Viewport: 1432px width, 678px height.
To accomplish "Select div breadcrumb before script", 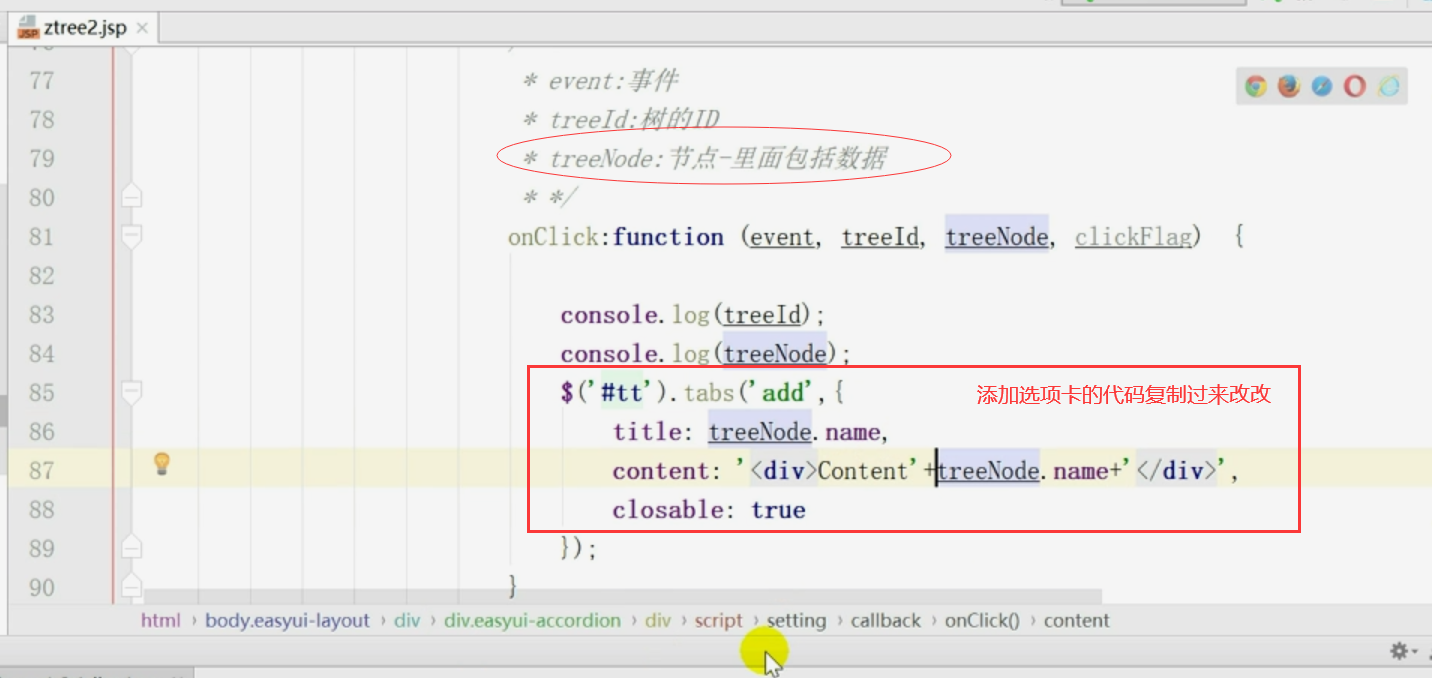I will pyautogui.click(x=658, y=620).
